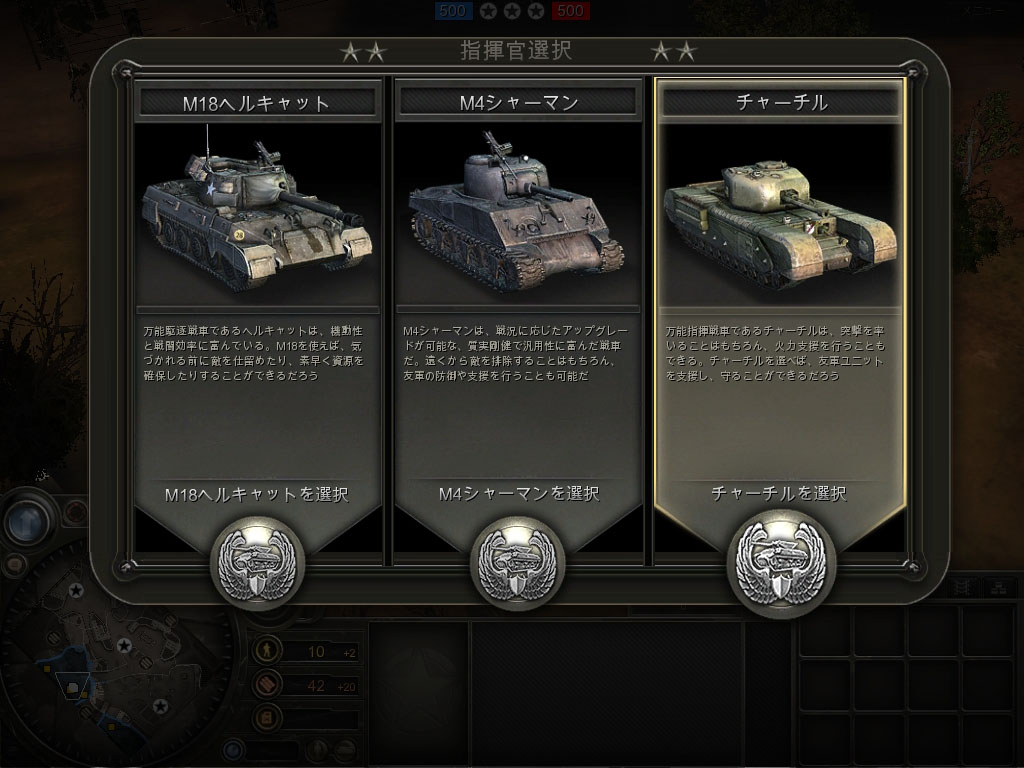Select the M4シャーマンを選択 button
This screenshot has height=768, width=1024.
coord(519,494)
